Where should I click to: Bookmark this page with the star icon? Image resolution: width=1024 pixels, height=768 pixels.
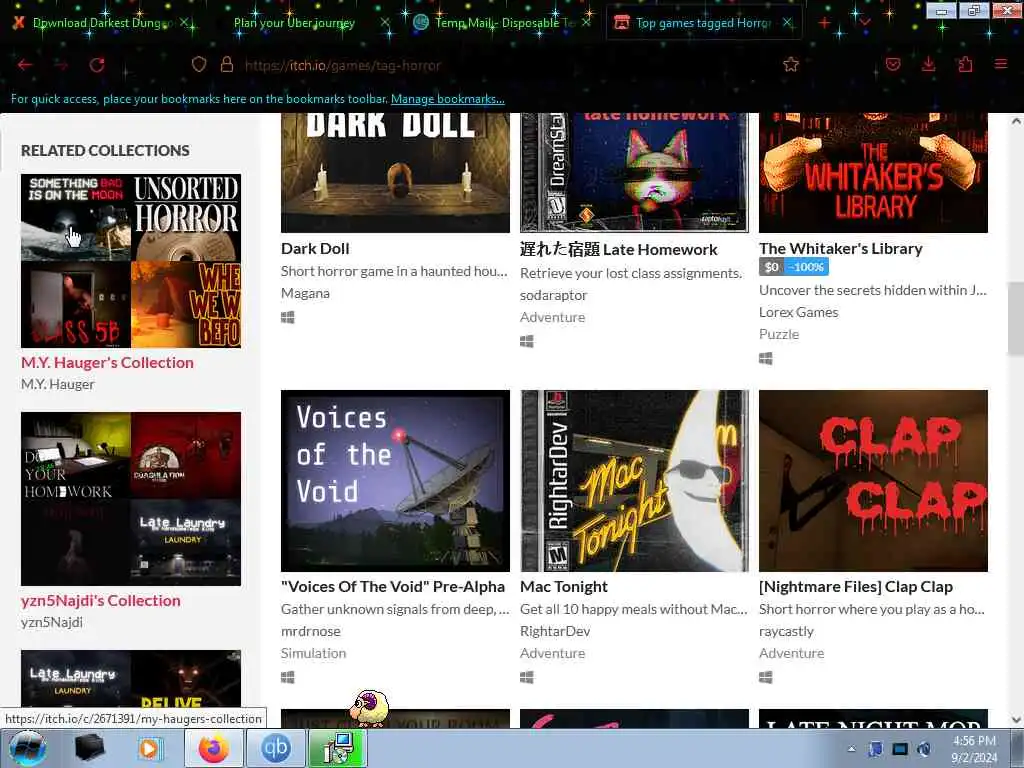pyautogui.click(x=791, y=64)
